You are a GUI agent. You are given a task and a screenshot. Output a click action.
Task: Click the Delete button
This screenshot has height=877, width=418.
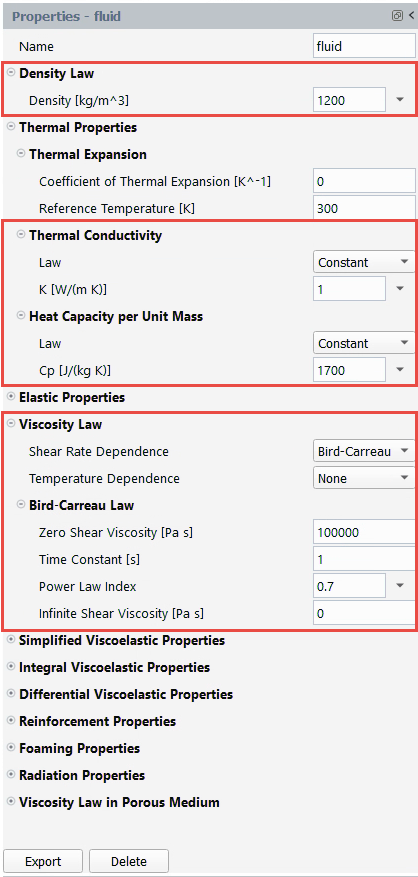tap(129, 861)
